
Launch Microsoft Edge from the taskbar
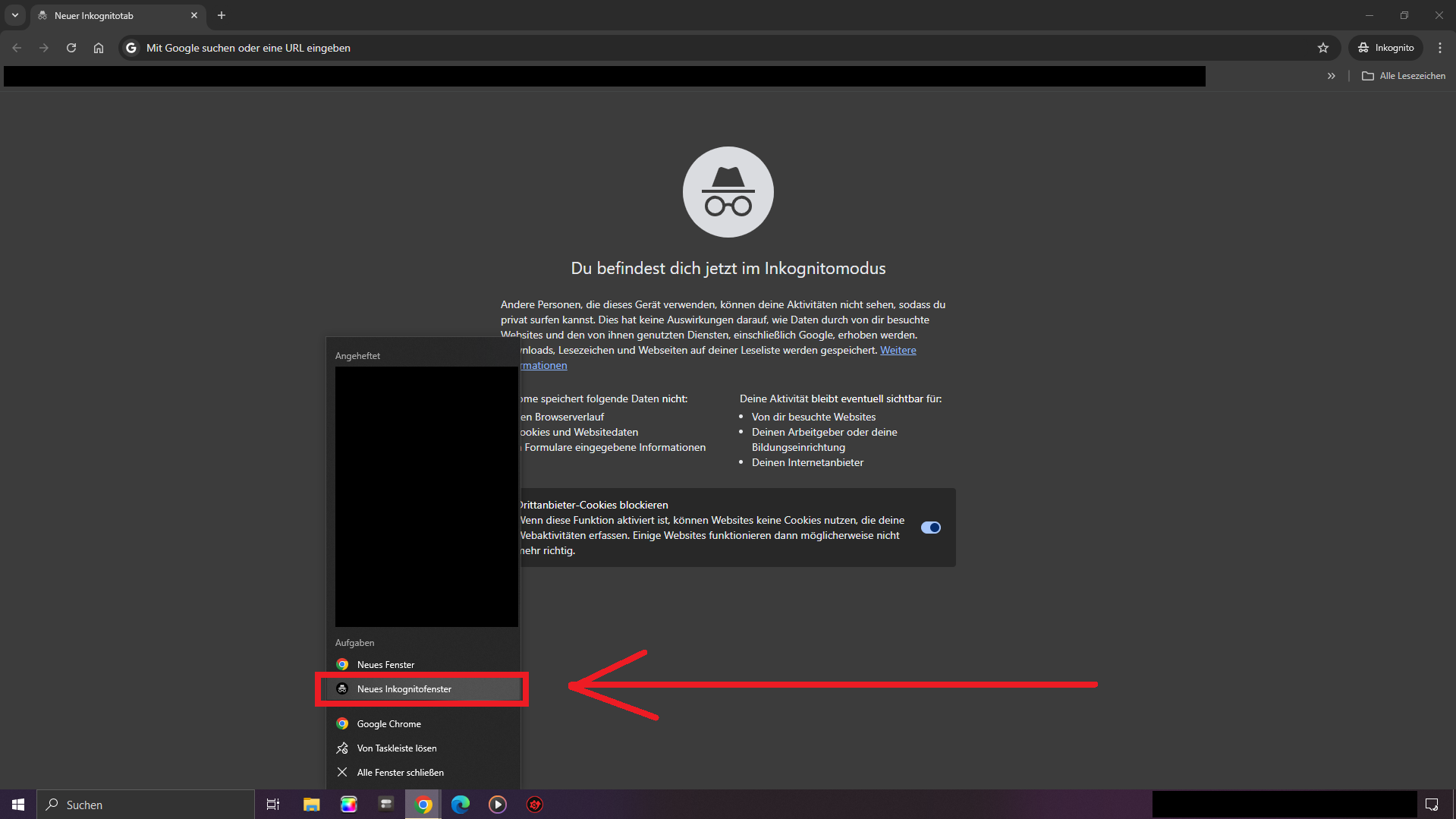[x=461, y=805]
